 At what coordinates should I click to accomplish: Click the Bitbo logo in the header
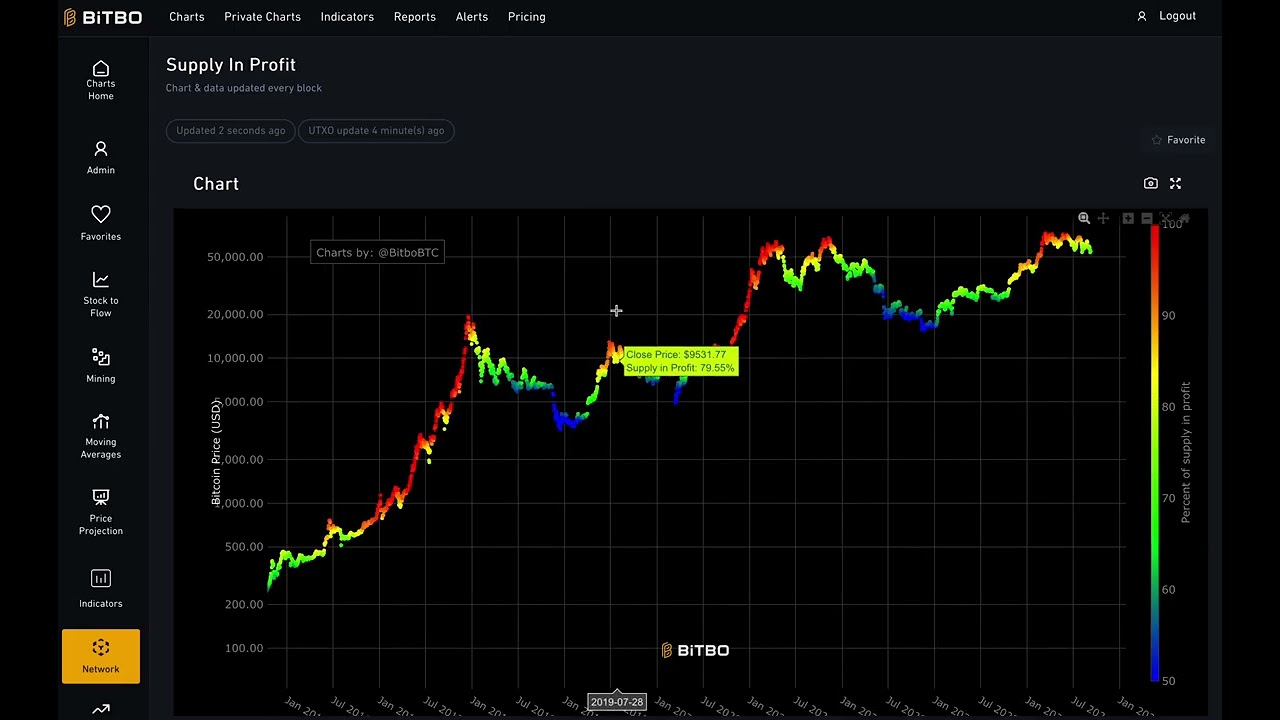tap(103, 17)
